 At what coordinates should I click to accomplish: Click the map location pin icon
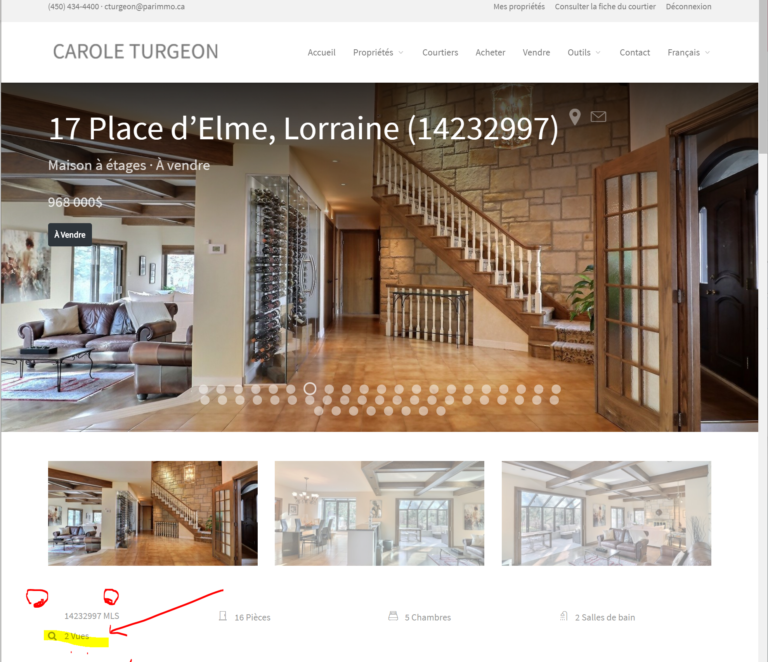[x=575, y=117]
